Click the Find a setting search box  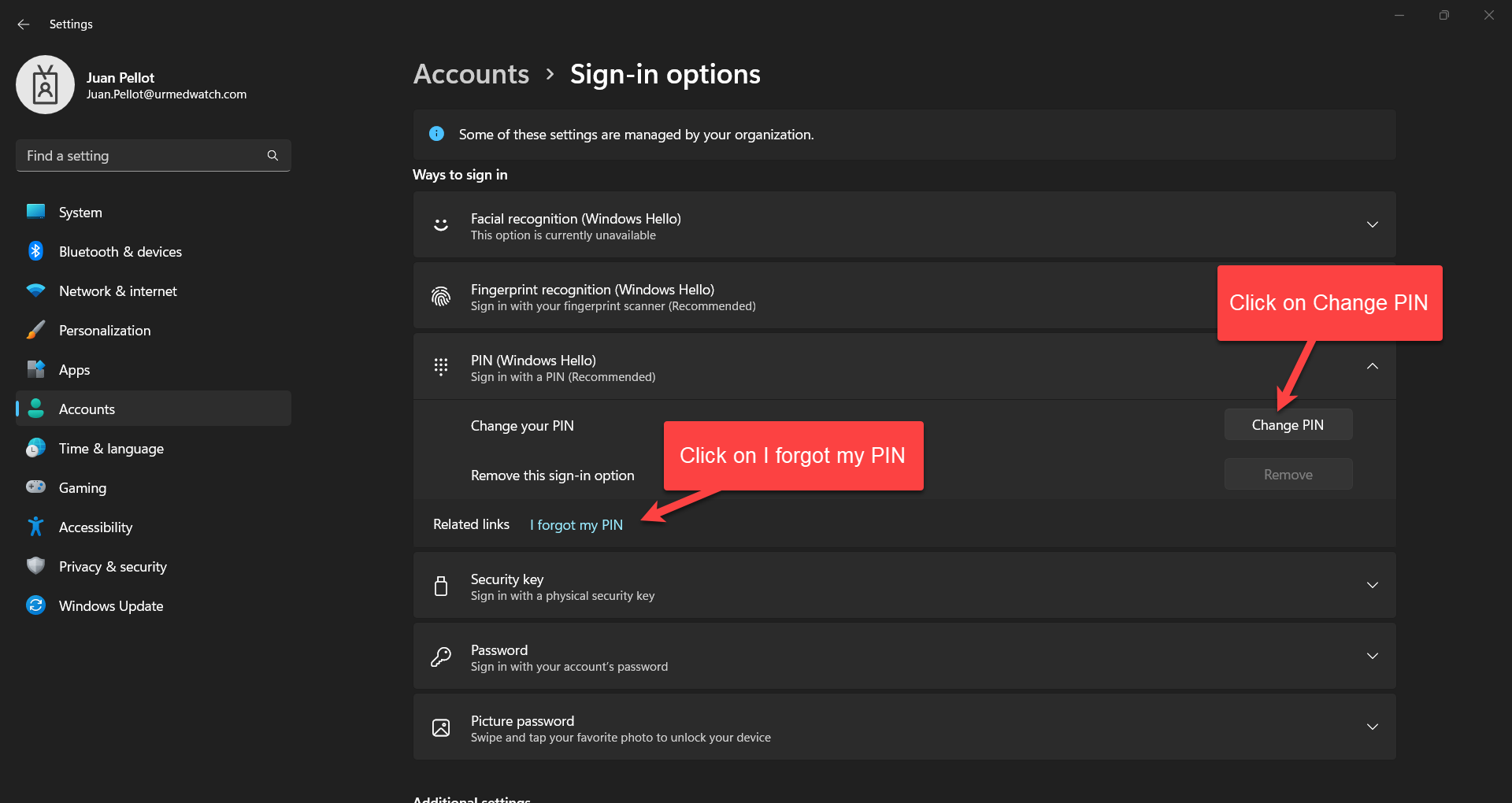click(x=142, y=156)
